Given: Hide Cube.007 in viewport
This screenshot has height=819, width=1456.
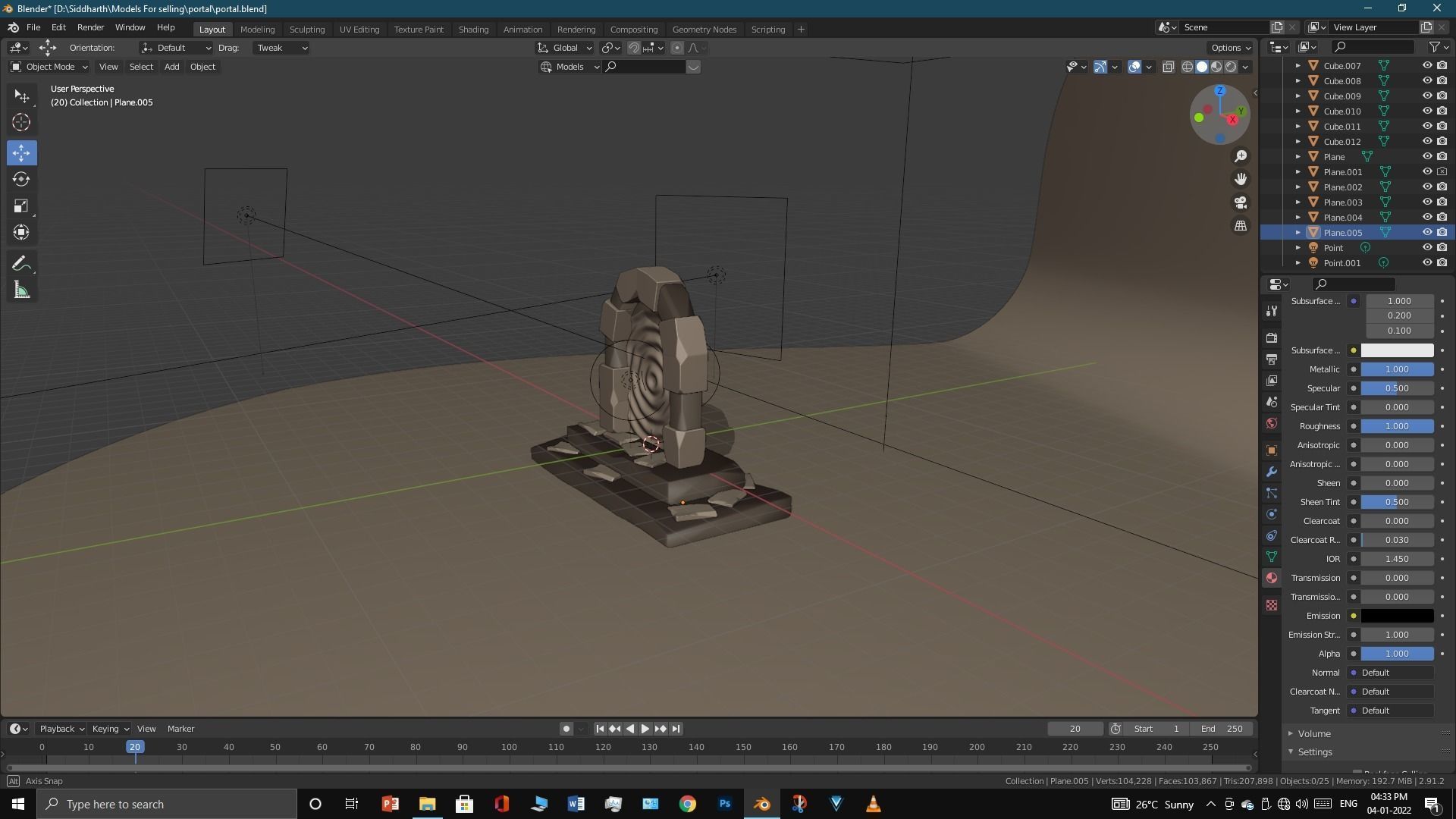Looking at the screenshot, I should coord(1426,66).
